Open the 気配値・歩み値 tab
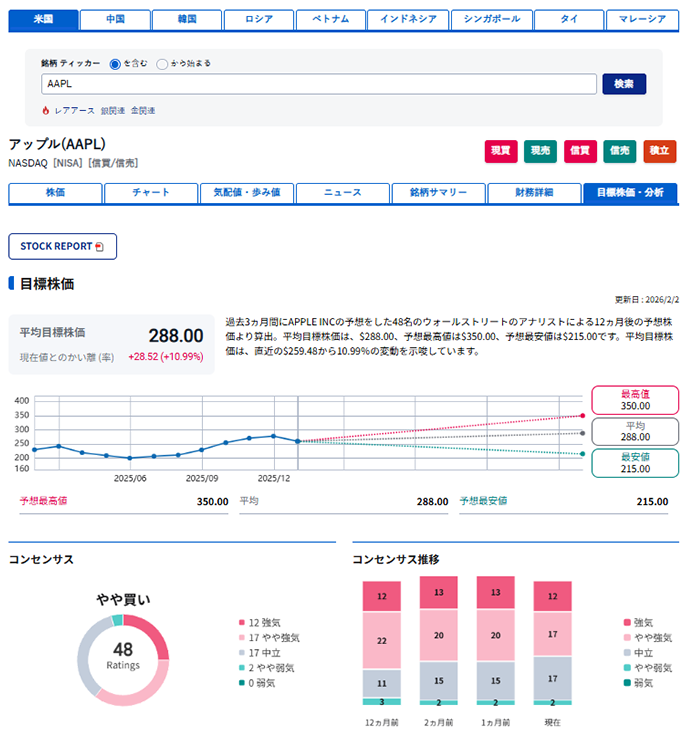The image size is (690, 736). click(247, 193)
